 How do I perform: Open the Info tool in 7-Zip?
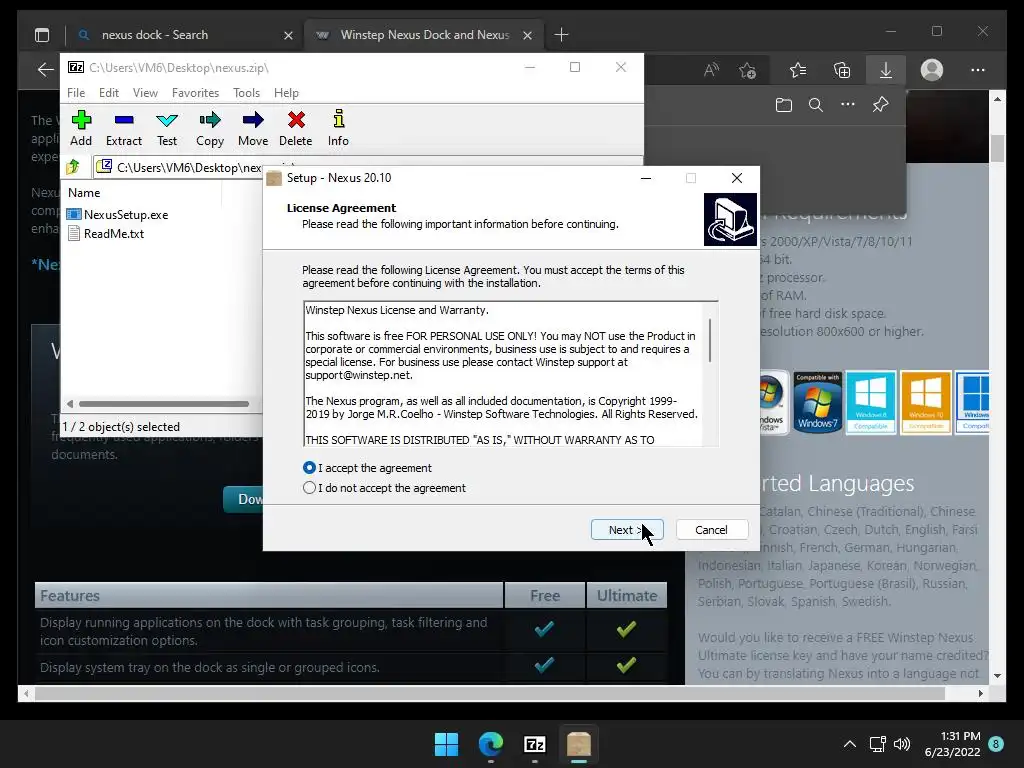click(x=338, y=128)
